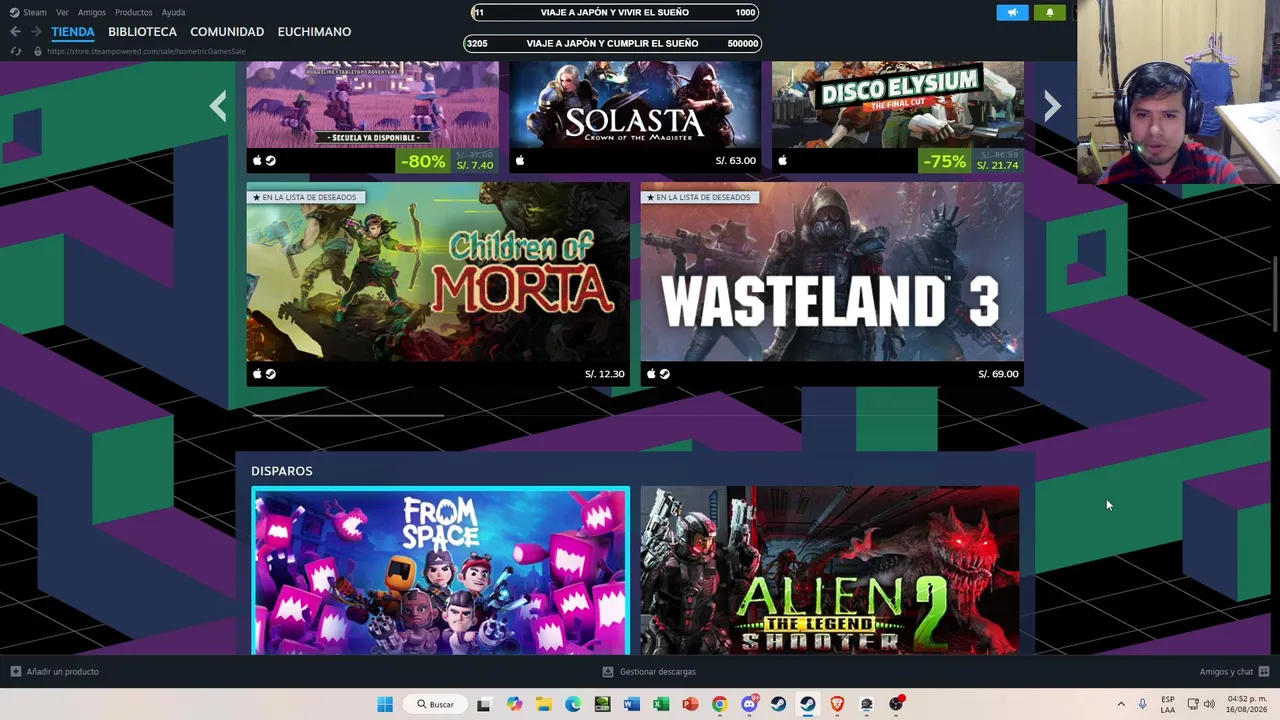Open the EUCHIMANO profile tab

pyautogui.click(x=314, y=32)
